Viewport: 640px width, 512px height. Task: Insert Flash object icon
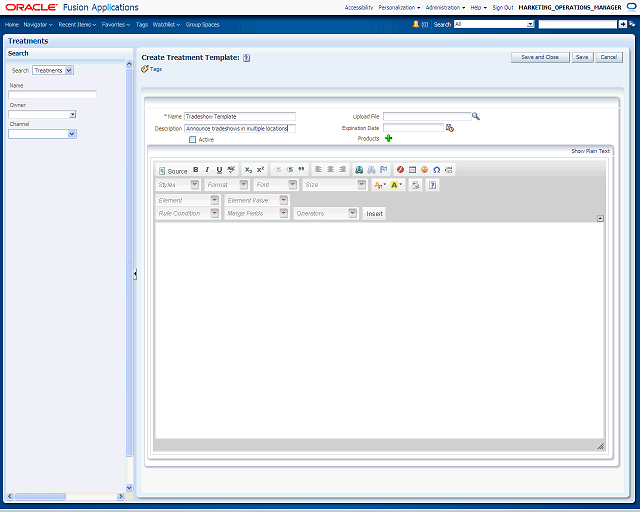(x=400, y=169)
